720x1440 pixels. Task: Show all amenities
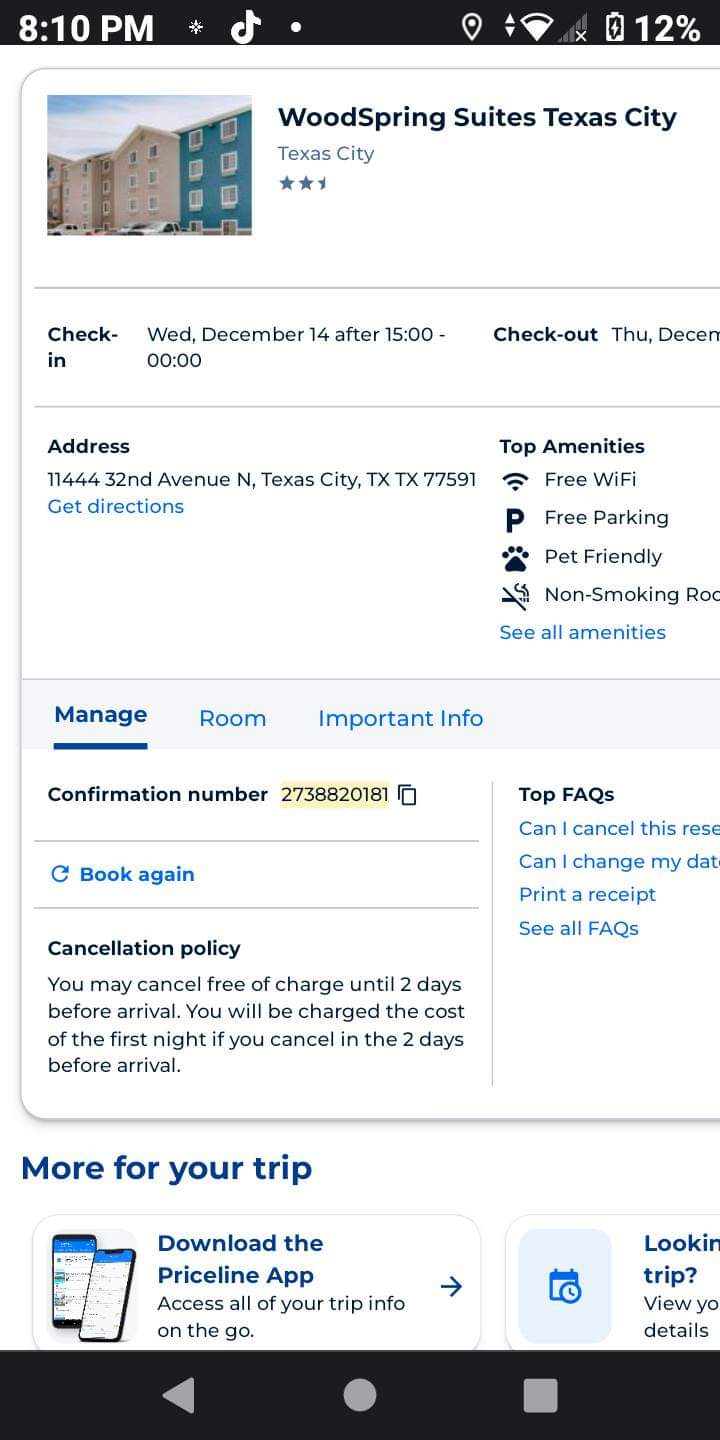point(582,632)
